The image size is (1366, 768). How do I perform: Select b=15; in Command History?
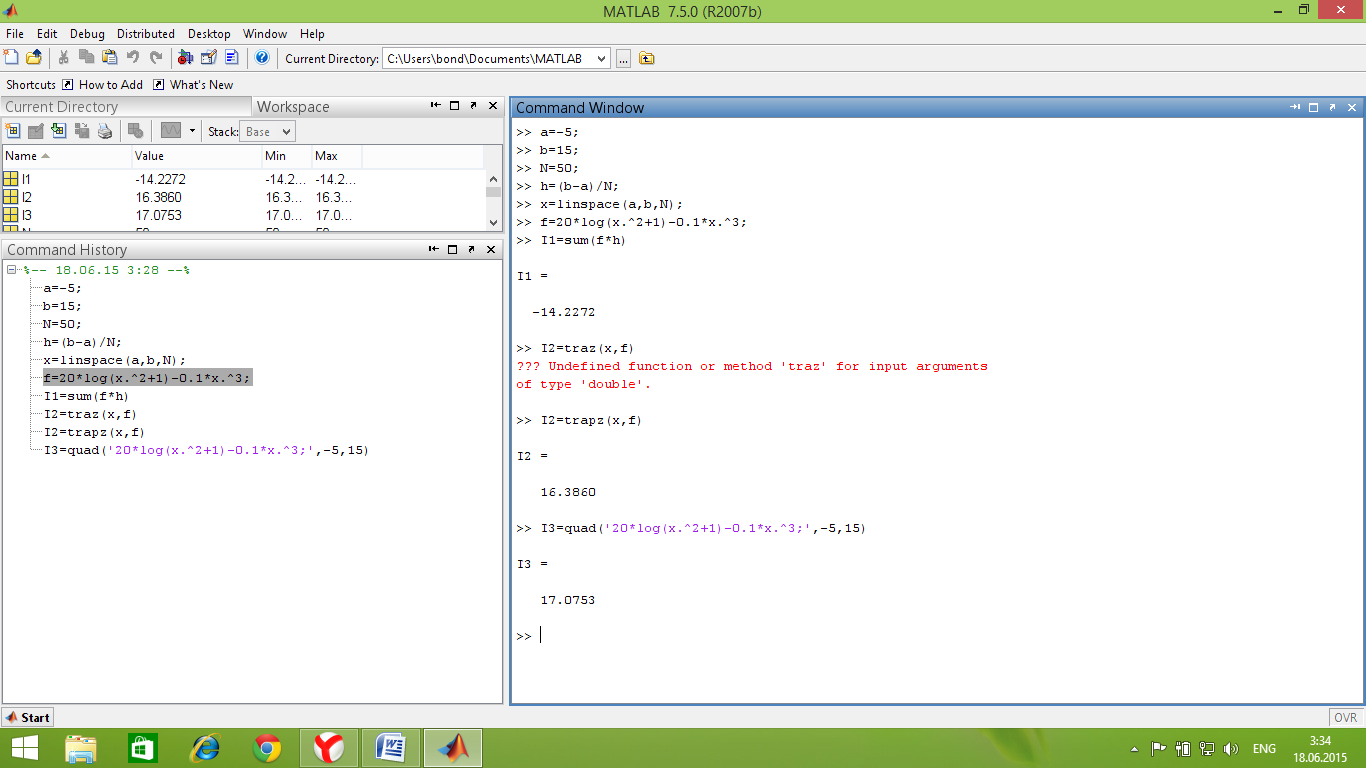pos(63,306)
